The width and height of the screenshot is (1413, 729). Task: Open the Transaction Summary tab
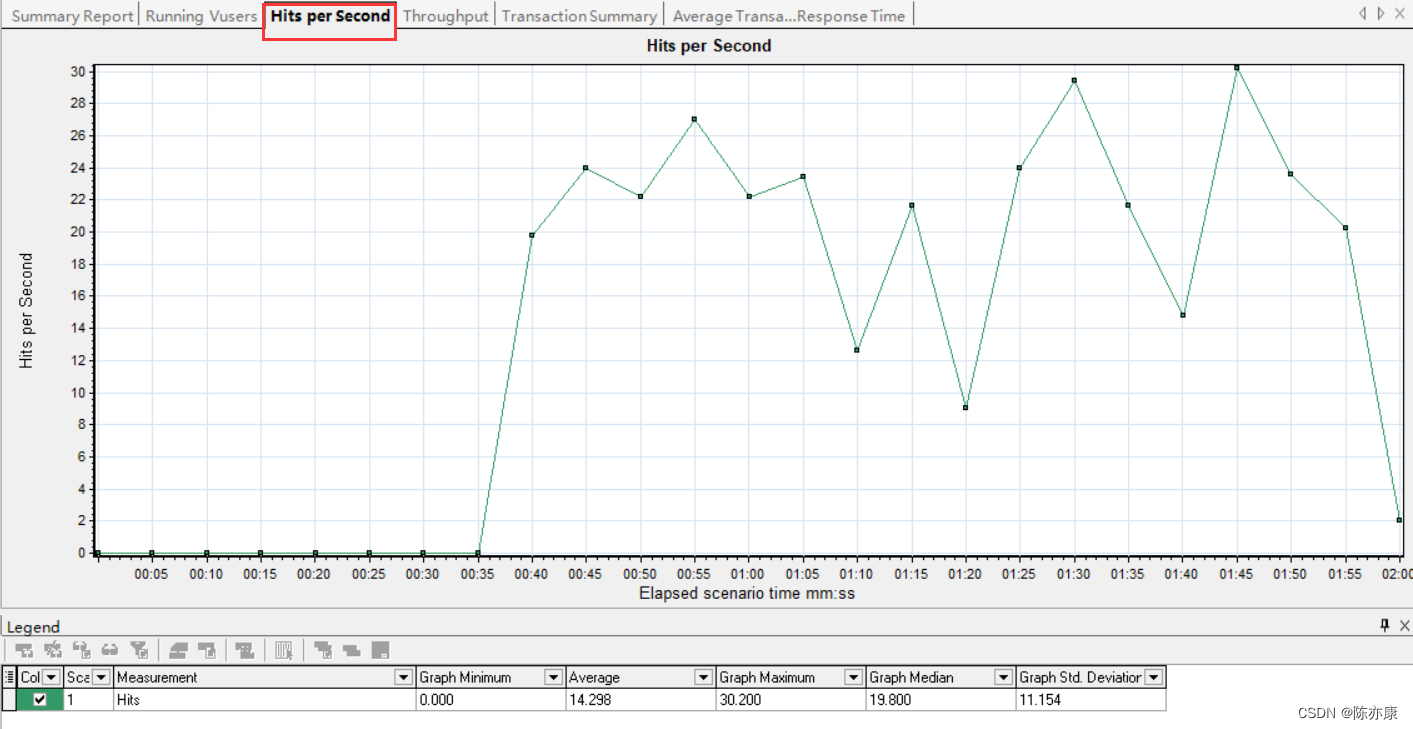click(579, 16)
